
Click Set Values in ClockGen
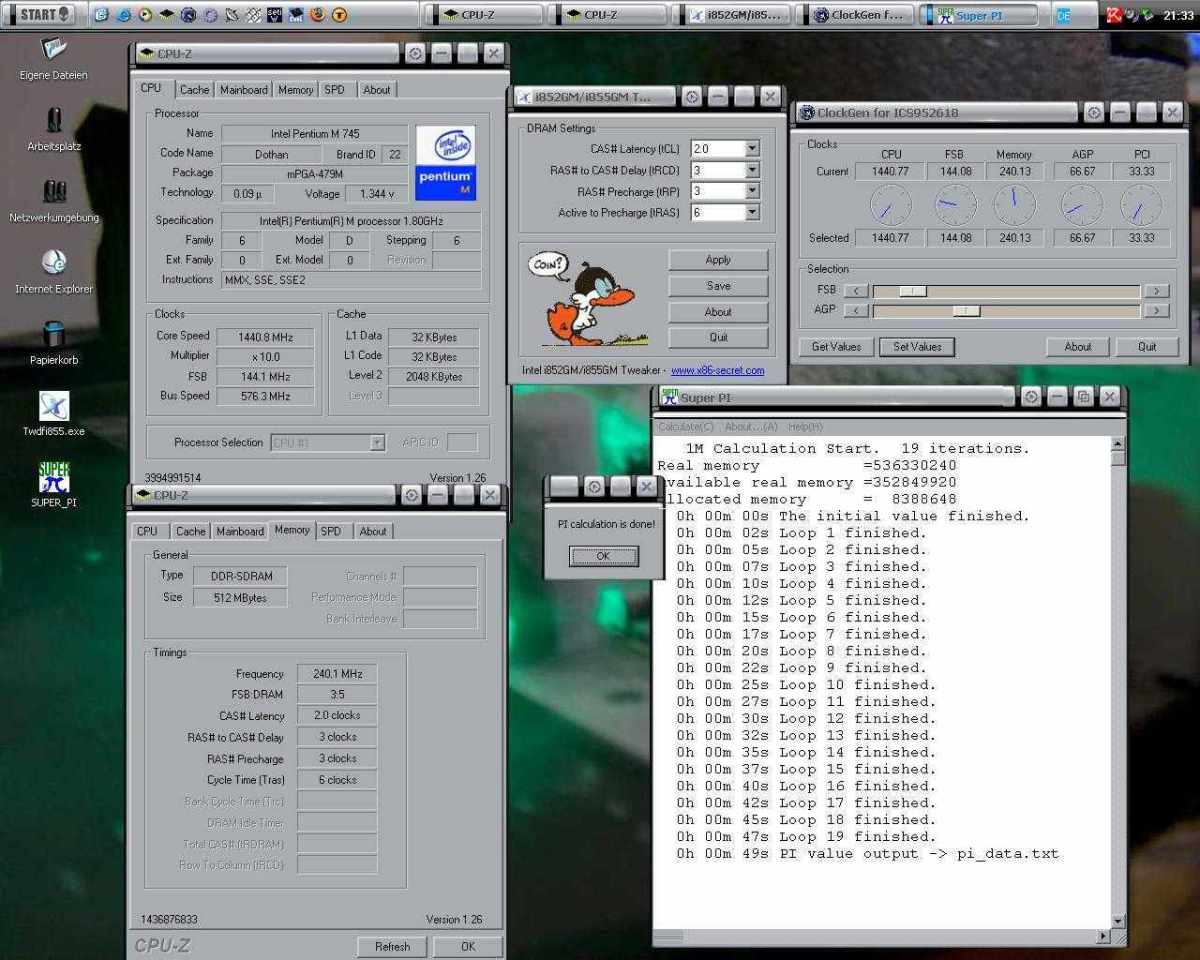(x=917, y=347)
